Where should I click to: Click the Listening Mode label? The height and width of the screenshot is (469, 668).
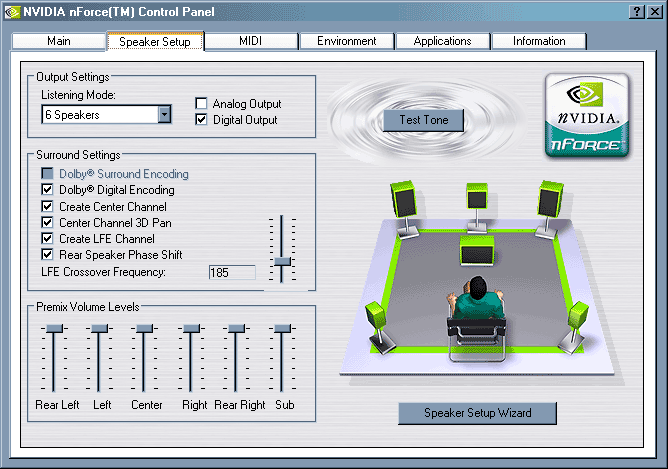78,95
